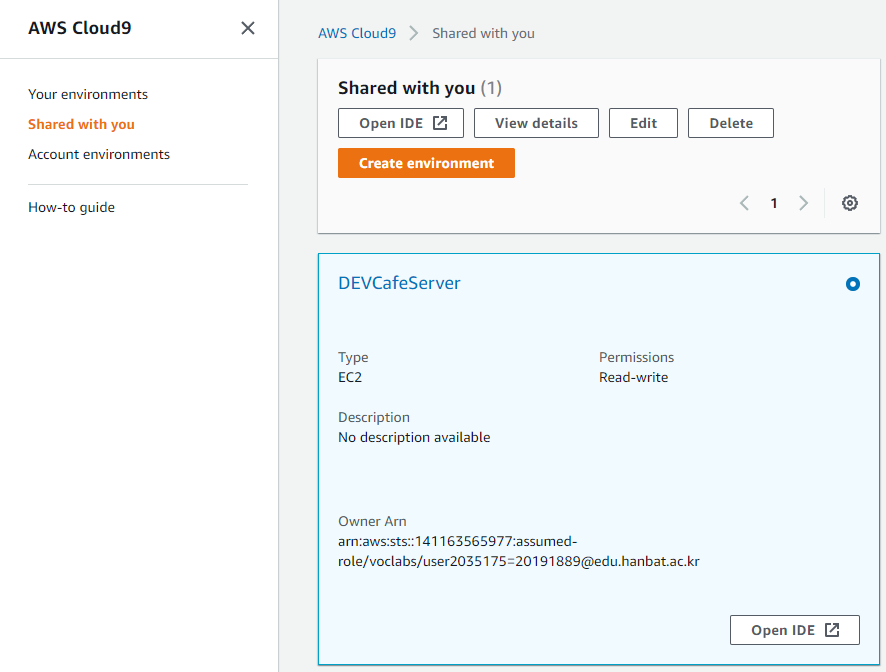
Task: Click the Type label in the card
Action: click(353, 357)
